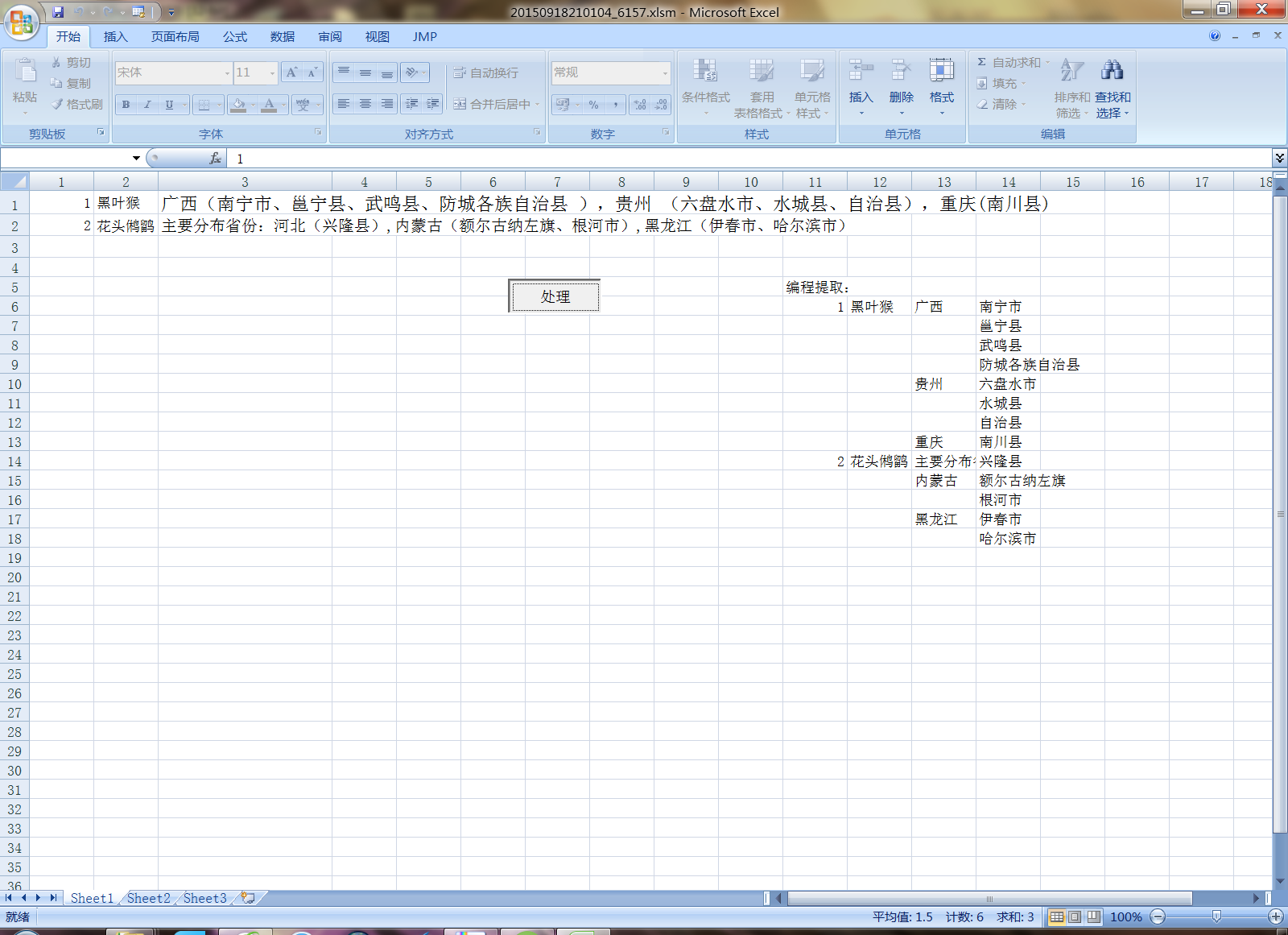Screen dimensions: 1288x935
Task: Expand the 常规 number format dropdown
Action: tap(665, 73)
